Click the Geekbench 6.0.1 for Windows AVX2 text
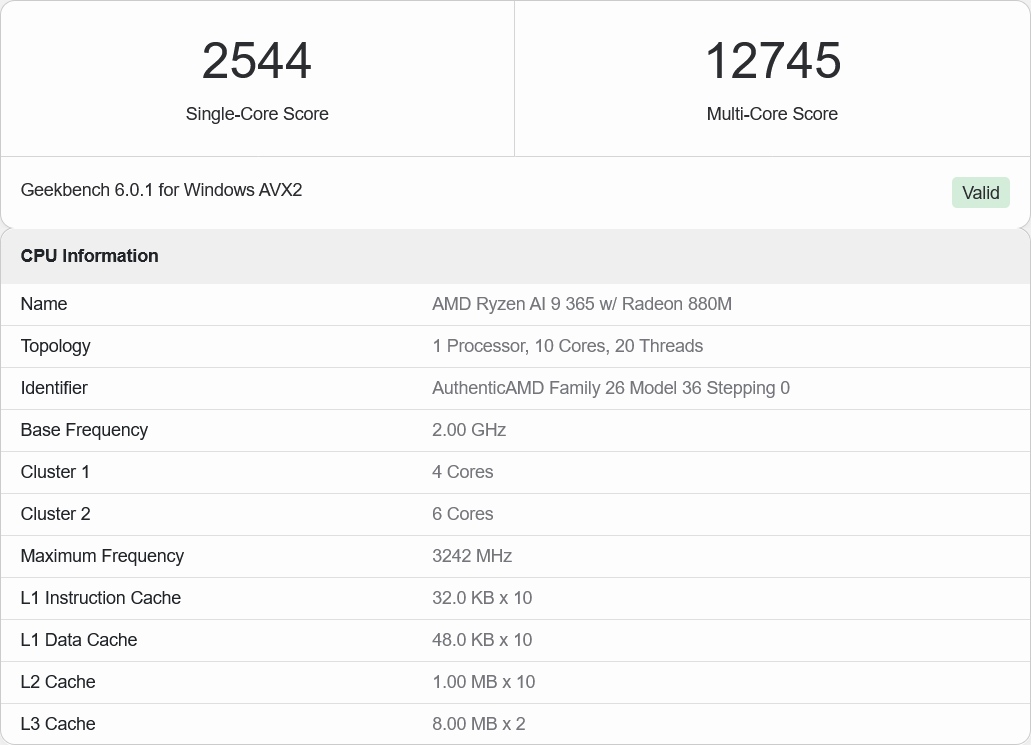This screenshot has height=745, width=1031. click(161, 190)
